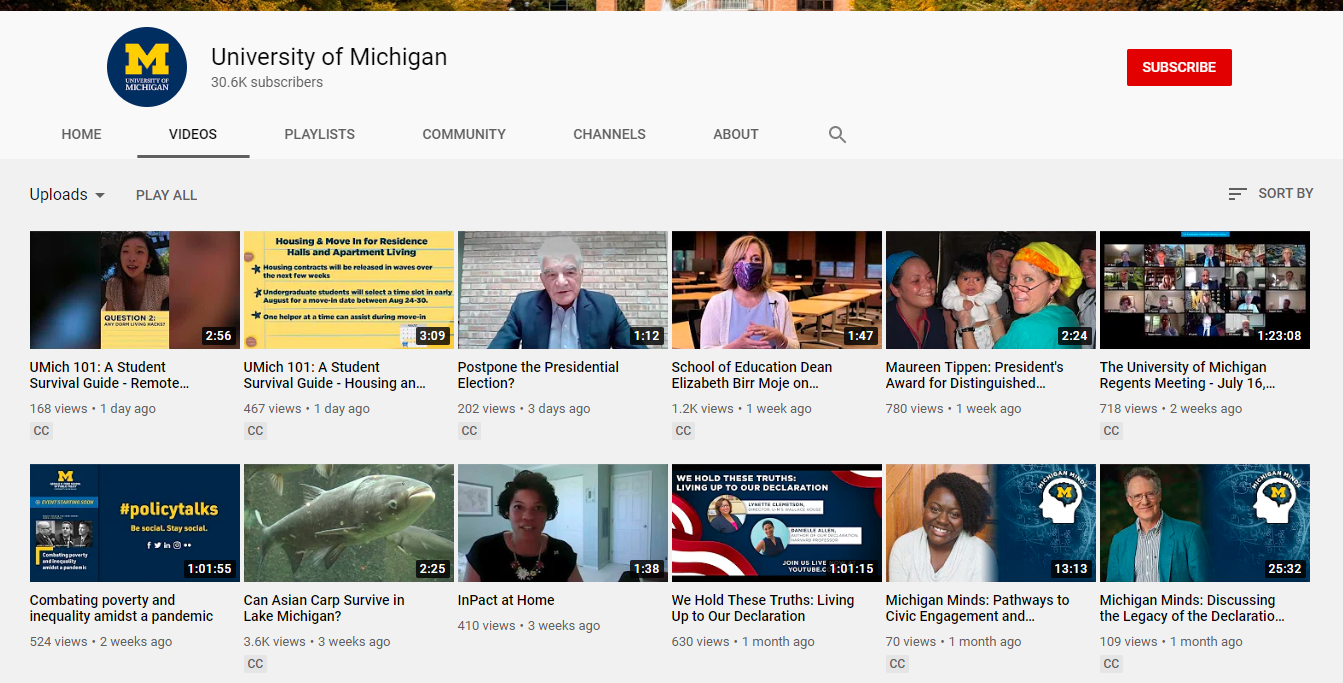Play the 2:24 Maureen Tippen thumbnail
Image resolution: width=1343 pixels, height=683 pixels.
991,290
